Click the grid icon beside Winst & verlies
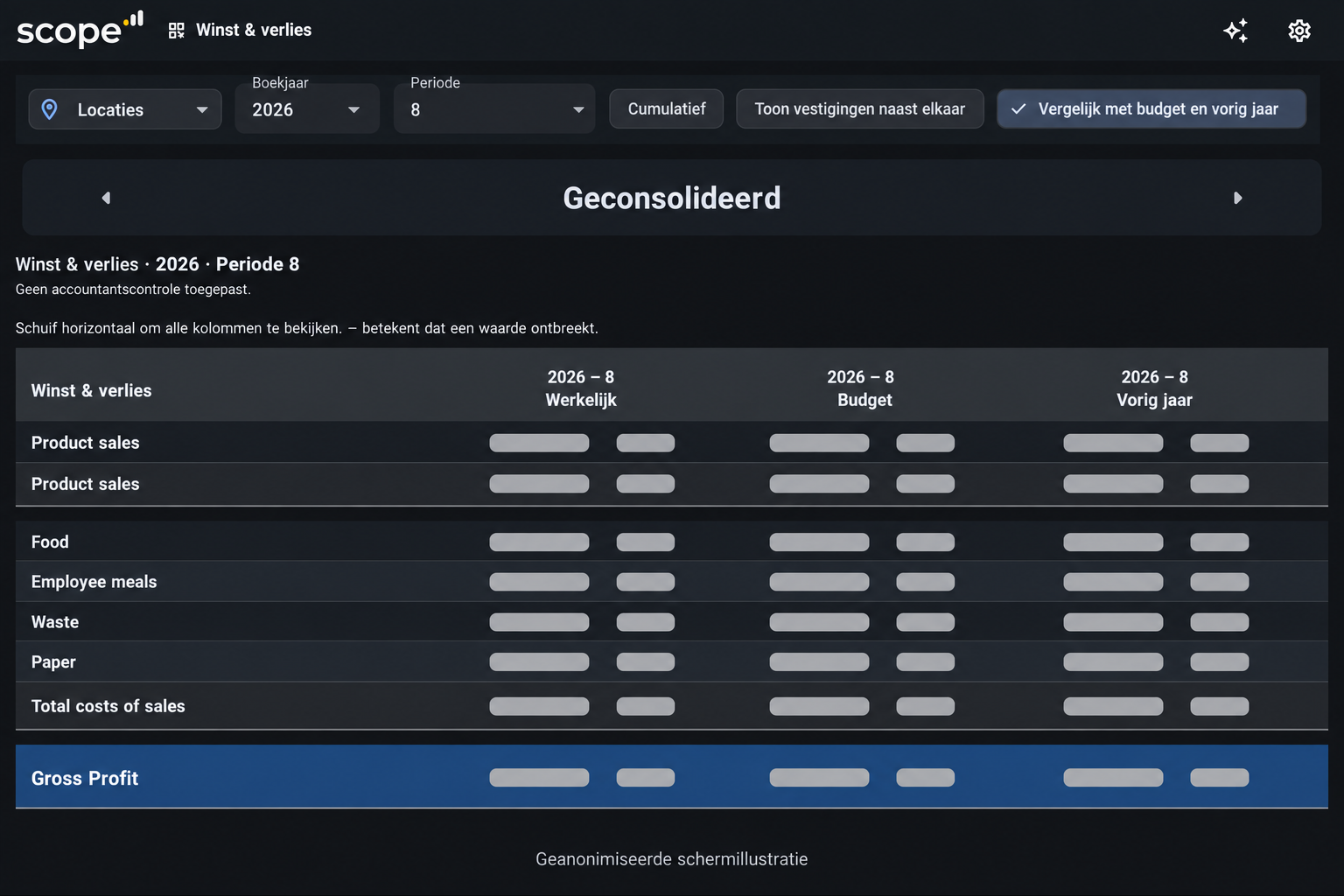This screenshot has height=896, width=1344. click(x=177, y=31)
